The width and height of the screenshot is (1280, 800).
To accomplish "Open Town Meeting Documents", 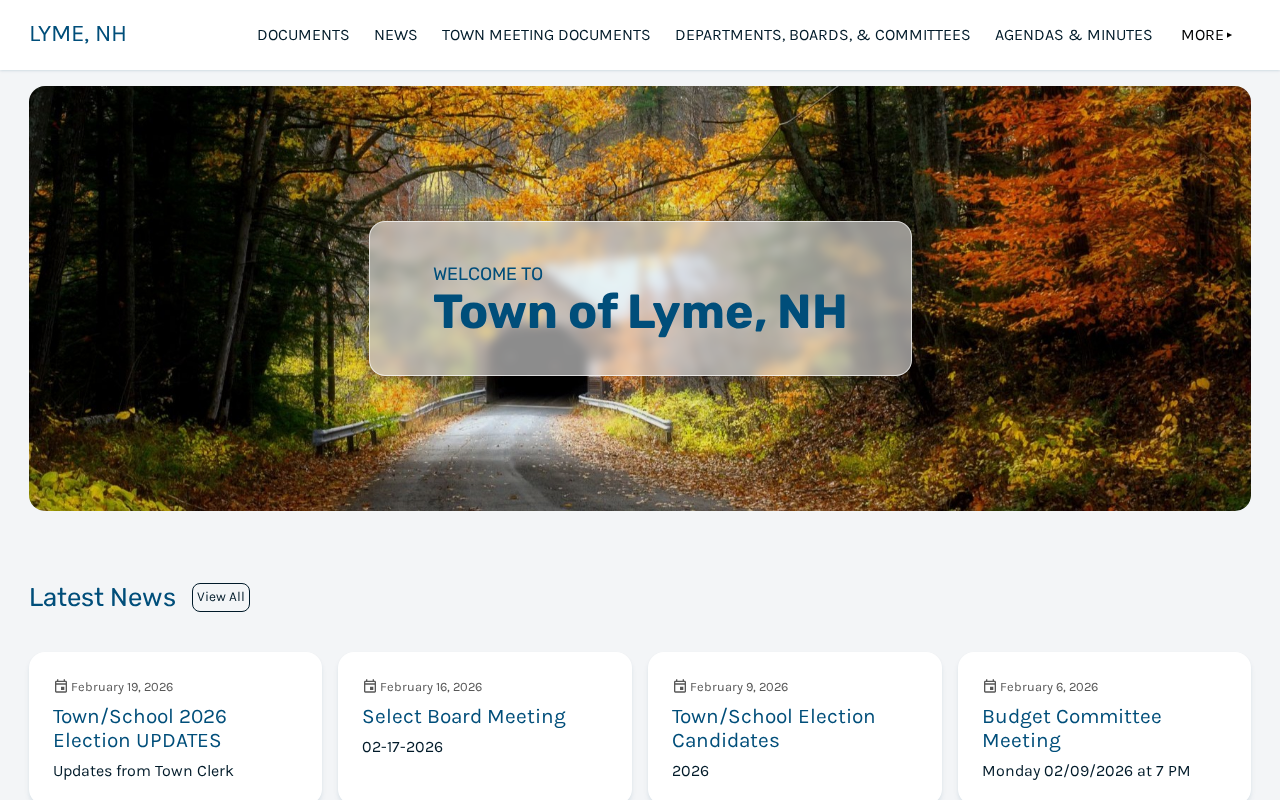I will pos(546,35).
